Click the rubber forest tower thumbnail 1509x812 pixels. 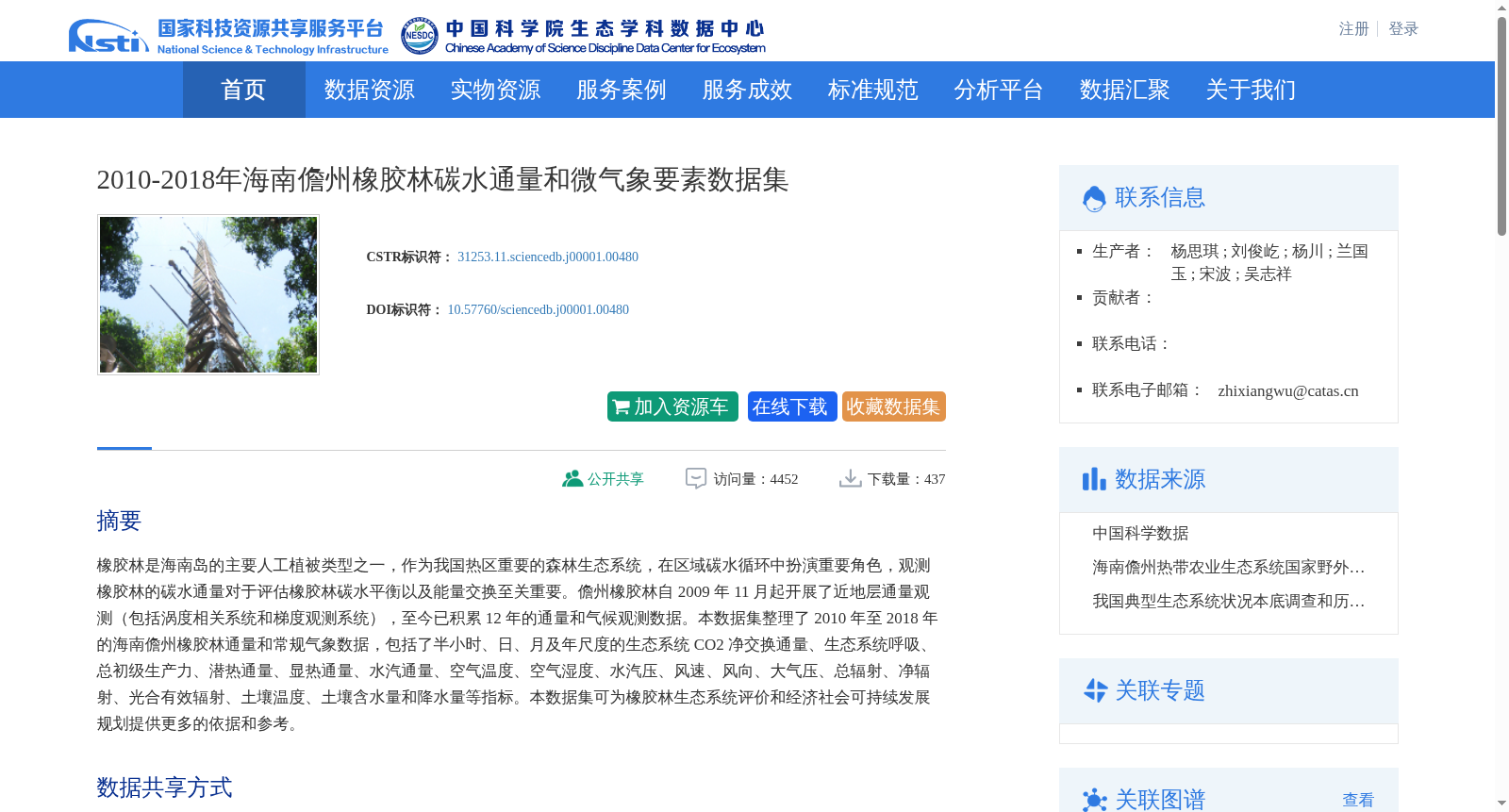(x=208, y=294)
